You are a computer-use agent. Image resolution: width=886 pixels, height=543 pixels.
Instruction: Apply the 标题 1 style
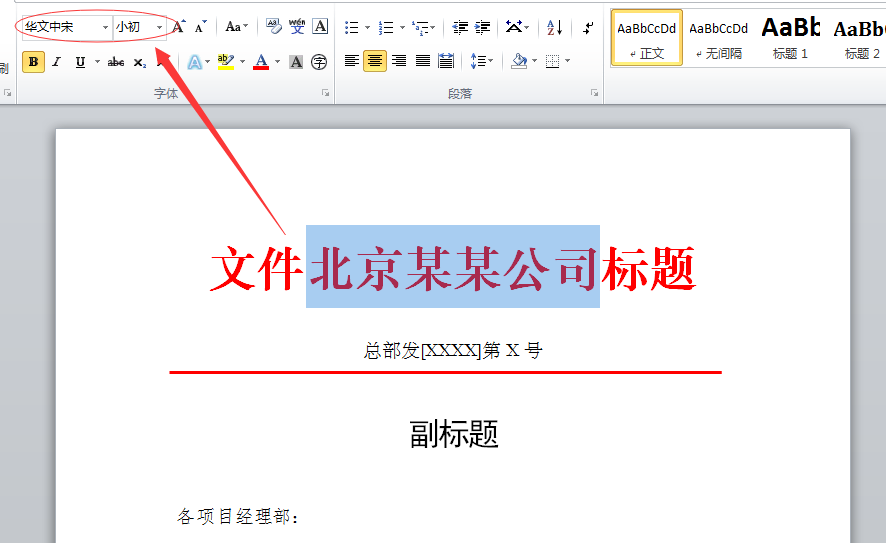[790, 38]
